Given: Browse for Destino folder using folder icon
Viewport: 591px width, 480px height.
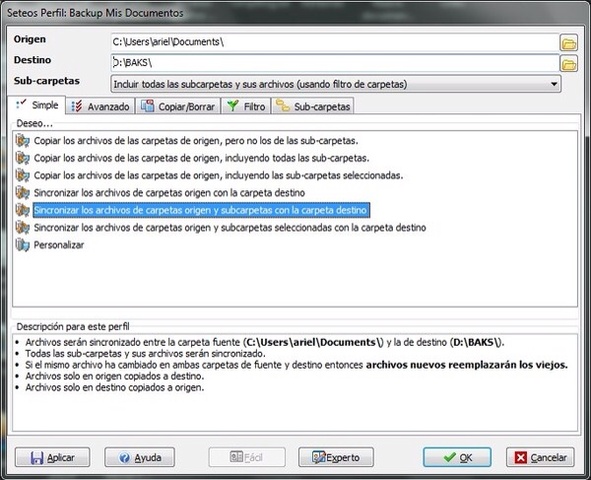Looking at the screenshot, I should click(x=568, y=64).
